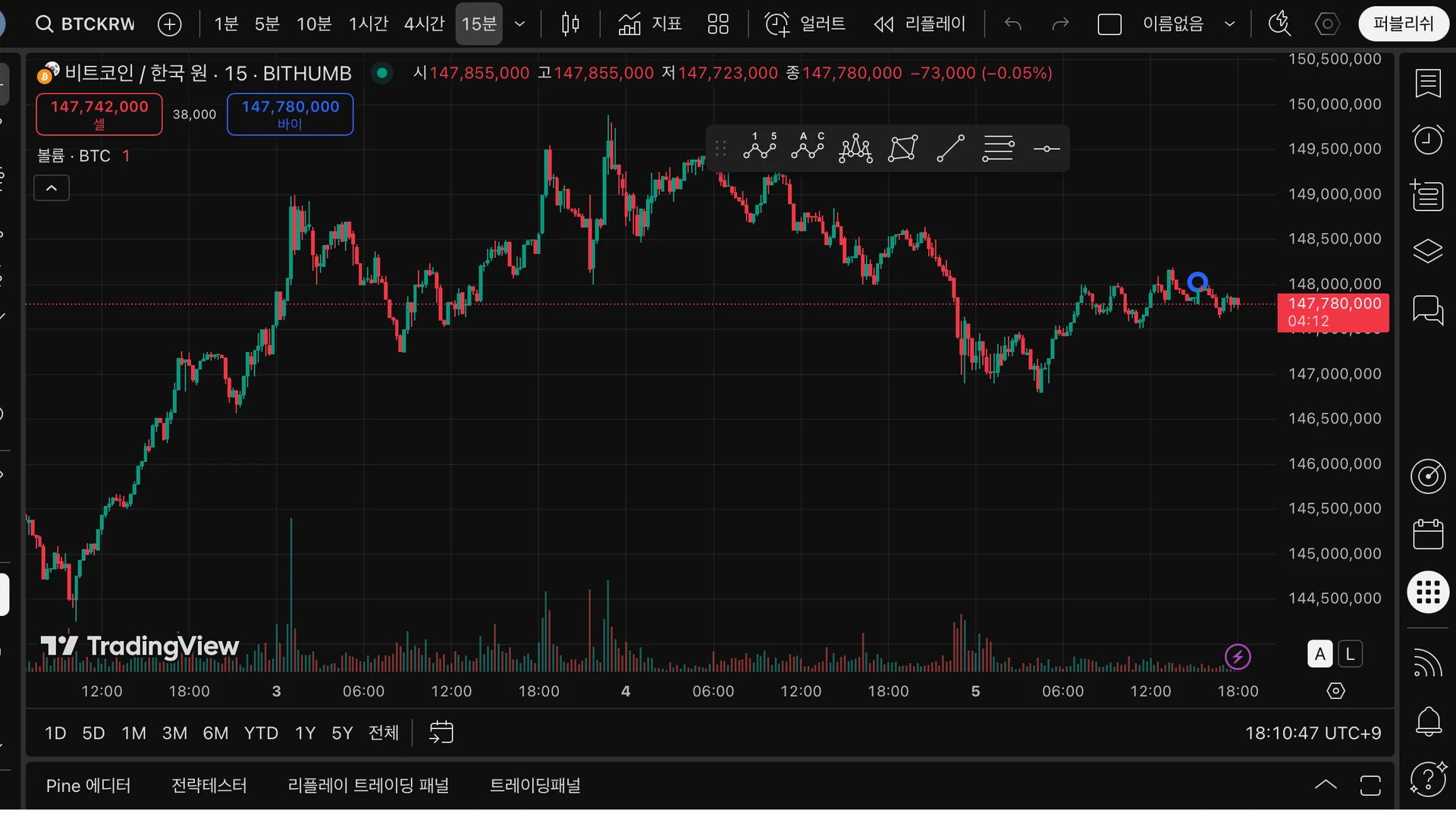
Task: Toggle auto scale A button
Action: (1319, 654)
